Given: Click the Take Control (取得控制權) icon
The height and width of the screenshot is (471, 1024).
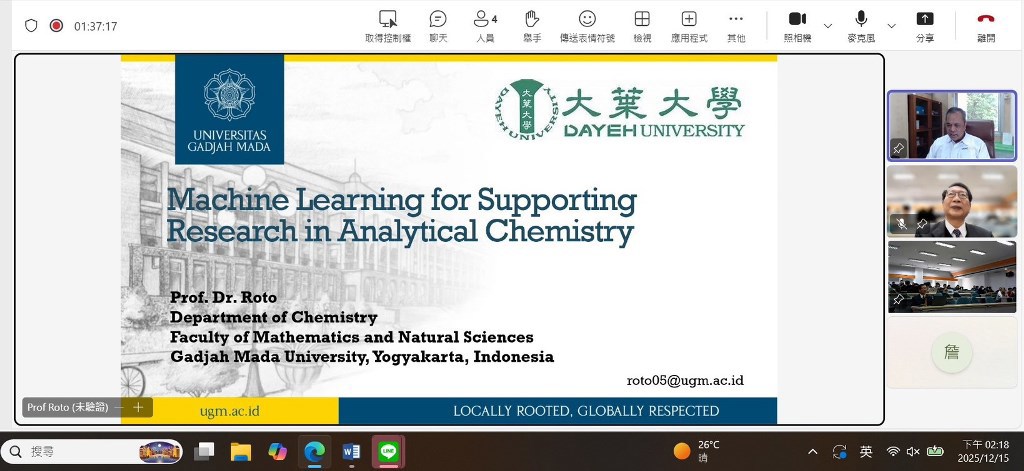Looking at the screenshot, I should (387, 19).
